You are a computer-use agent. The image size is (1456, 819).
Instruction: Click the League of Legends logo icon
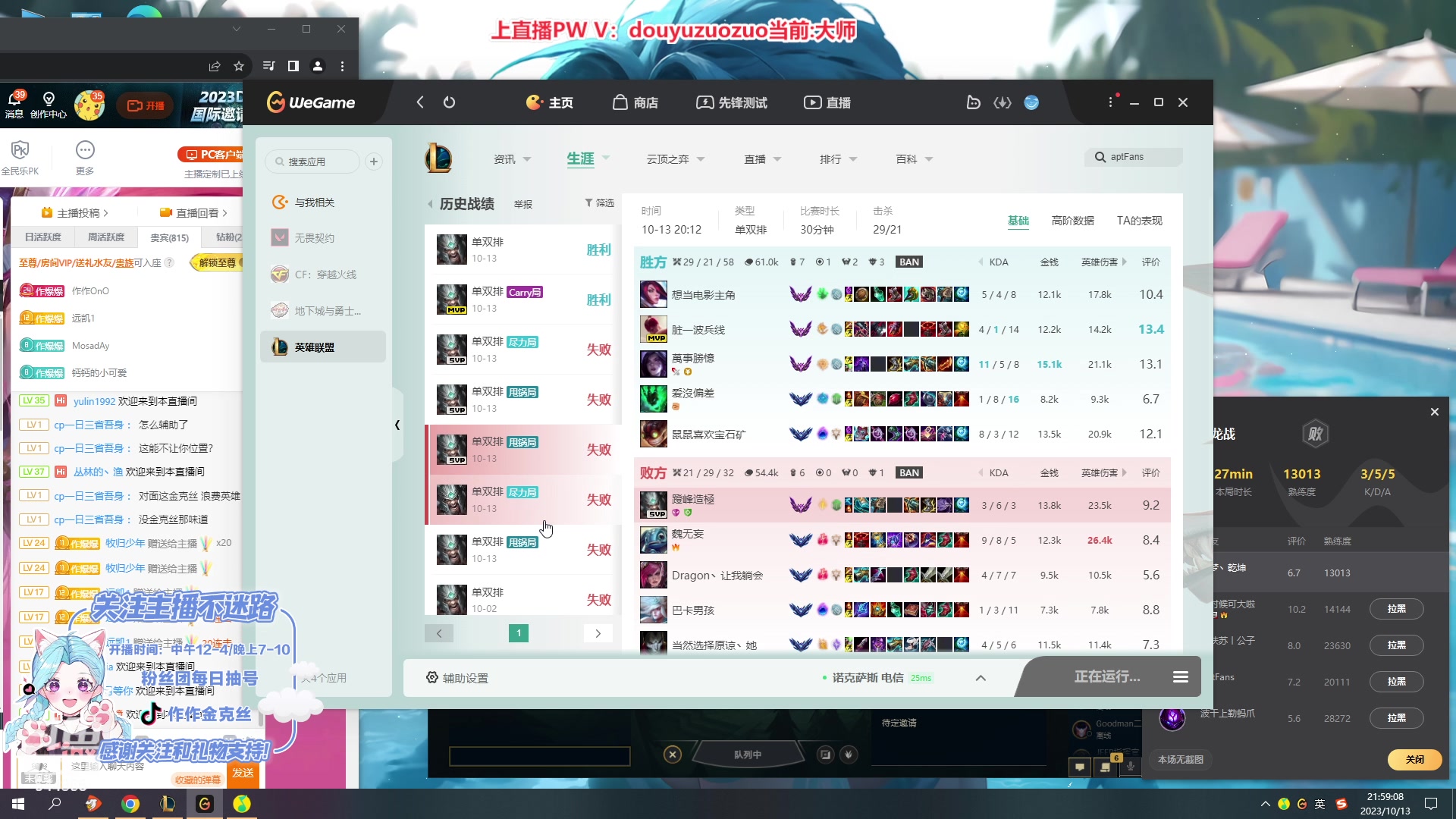point(438,158)
